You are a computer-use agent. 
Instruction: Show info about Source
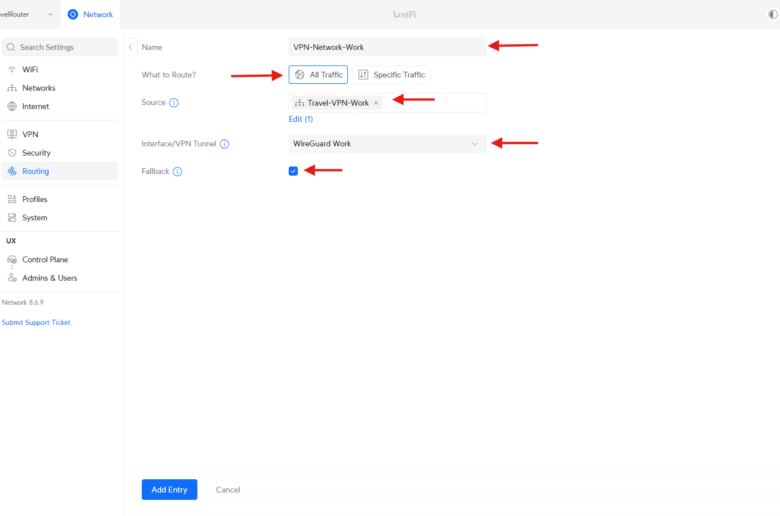(174, 103)
